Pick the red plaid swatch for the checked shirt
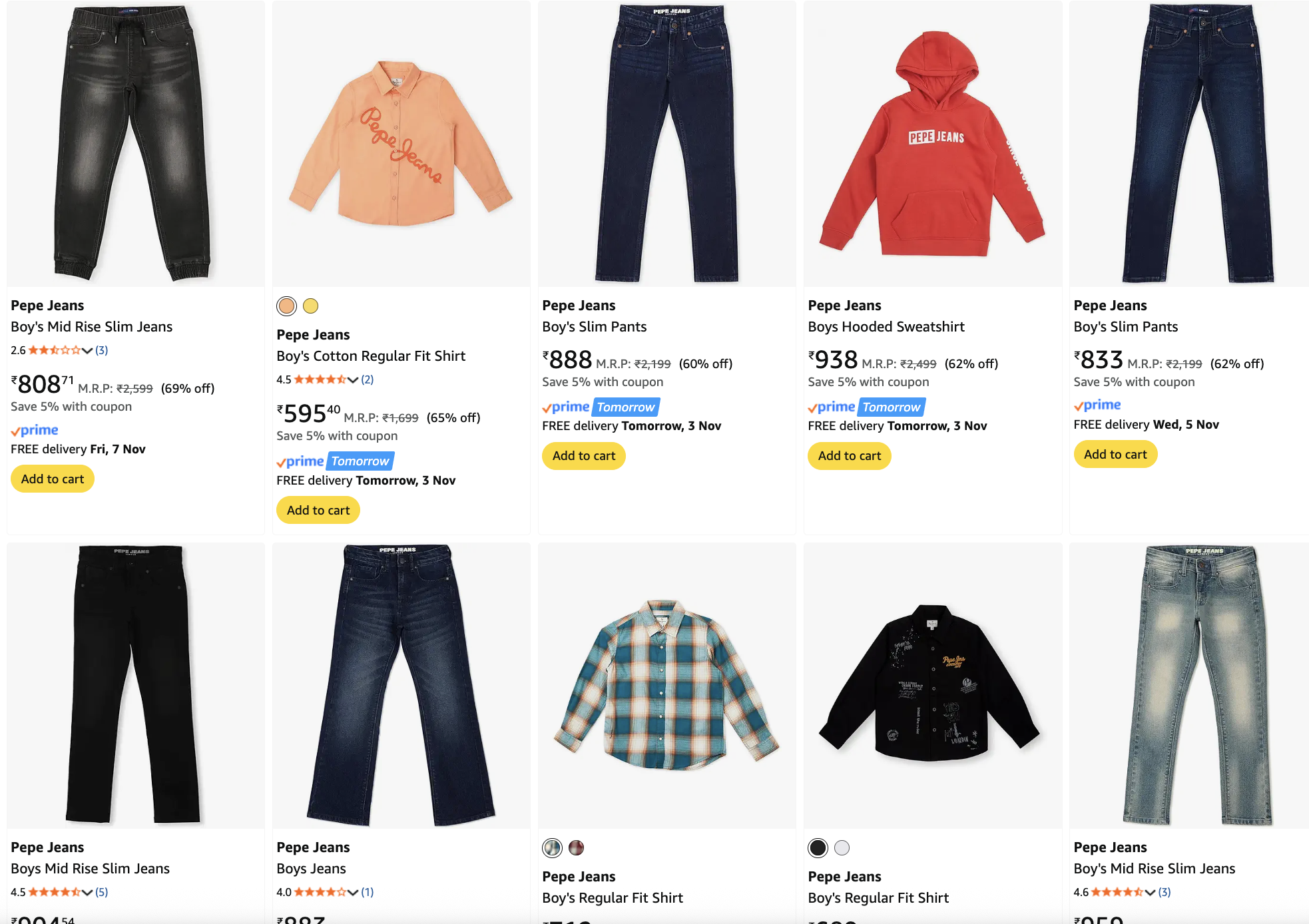 click(576, 847)
